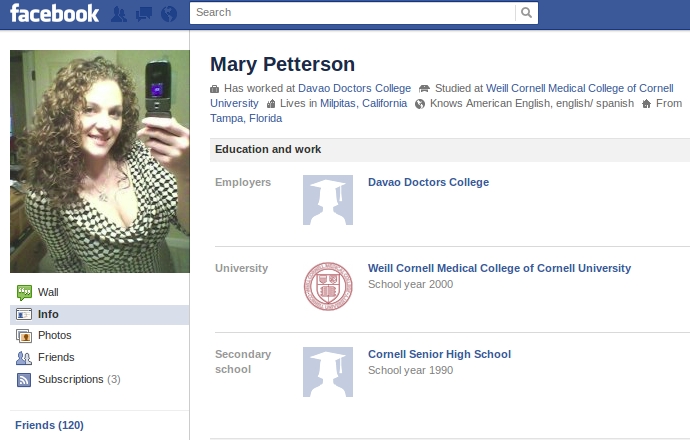690x440 pixels.
Task: Open Mary Petterson's profile photo
Action: 100,161
